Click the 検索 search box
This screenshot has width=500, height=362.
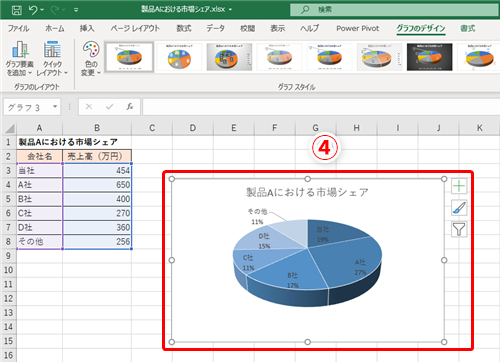395,10
